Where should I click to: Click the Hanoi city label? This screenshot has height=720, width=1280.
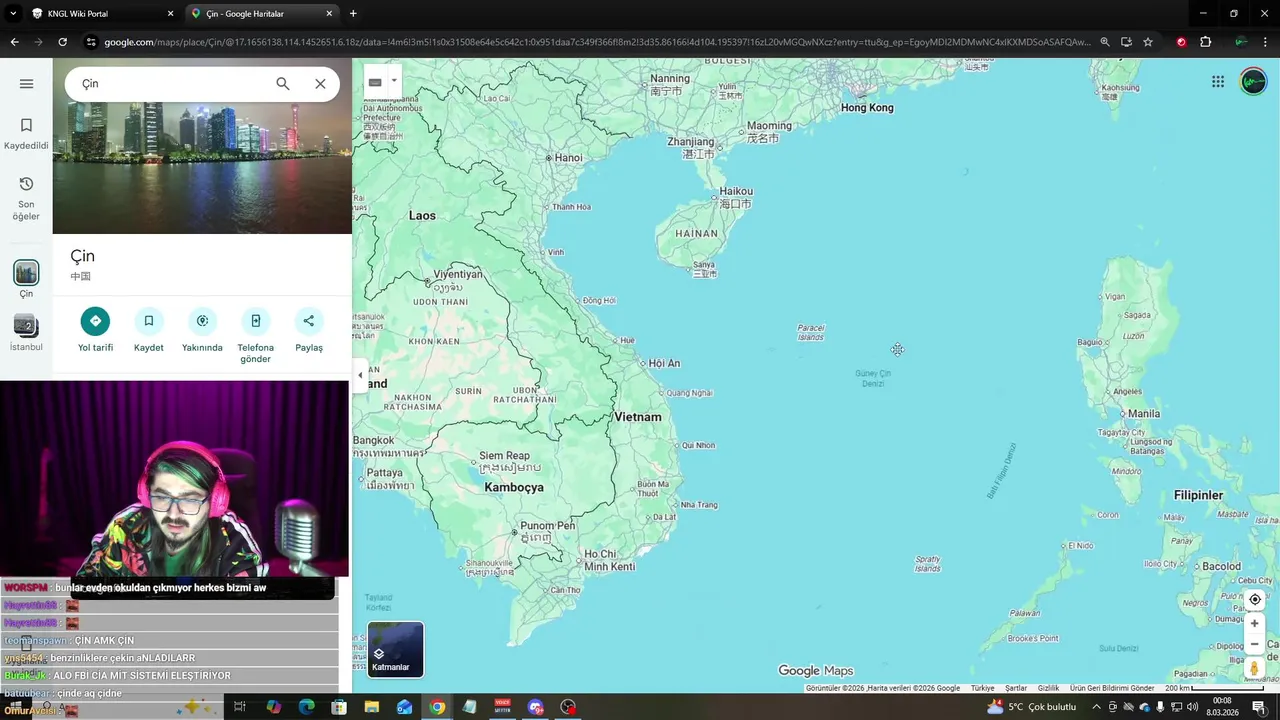(568, 158)
